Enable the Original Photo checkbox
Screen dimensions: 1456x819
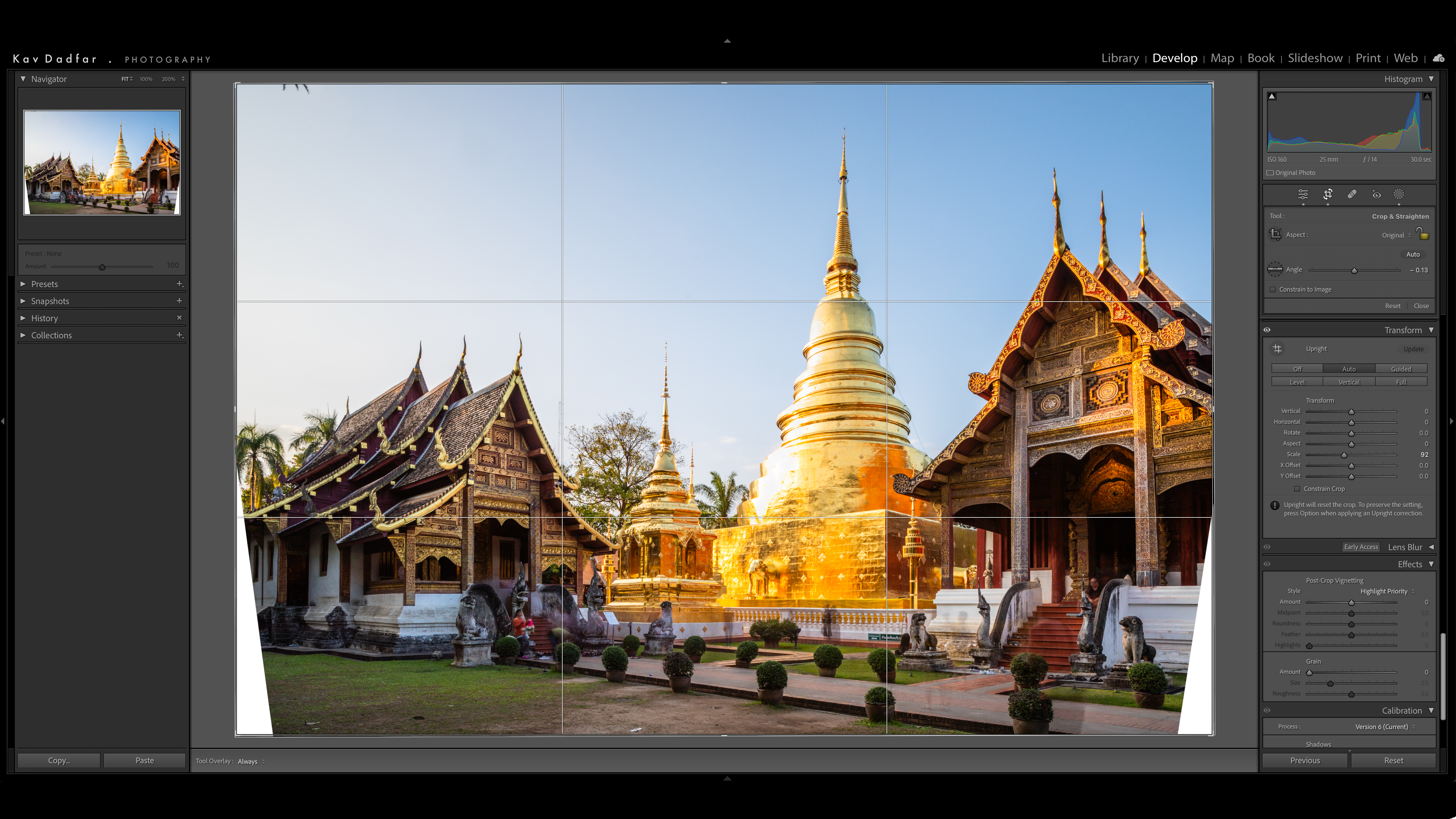point(1270,173)
